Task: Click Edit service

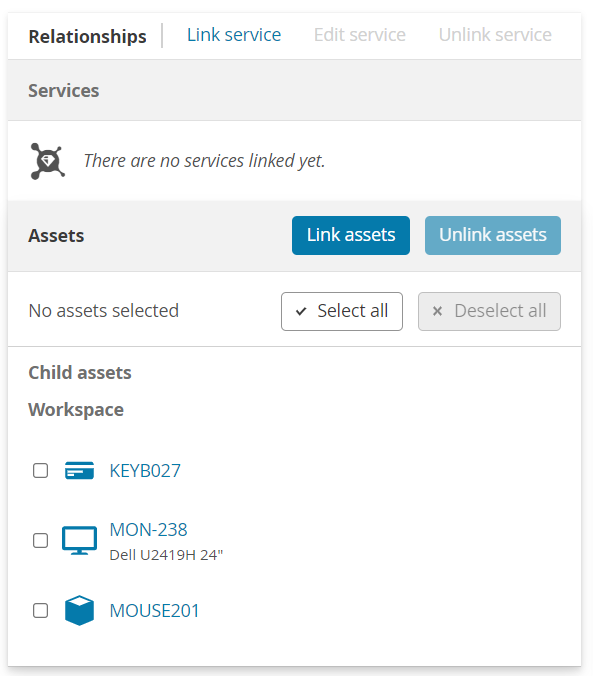Action: click(360, 35)
